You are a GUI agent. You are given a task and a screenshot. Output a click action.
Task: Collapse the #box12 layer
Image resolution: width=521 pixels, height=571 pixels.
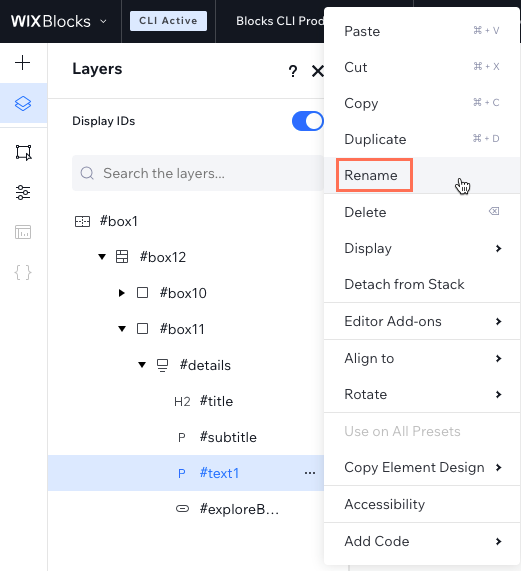102,257
